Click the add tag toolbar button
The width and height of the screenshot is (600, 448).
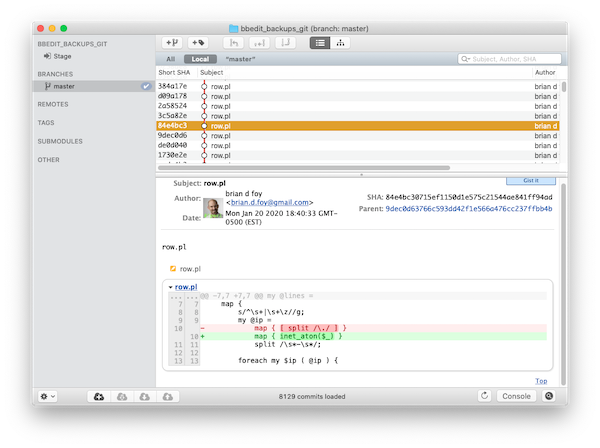click(198, 42)
